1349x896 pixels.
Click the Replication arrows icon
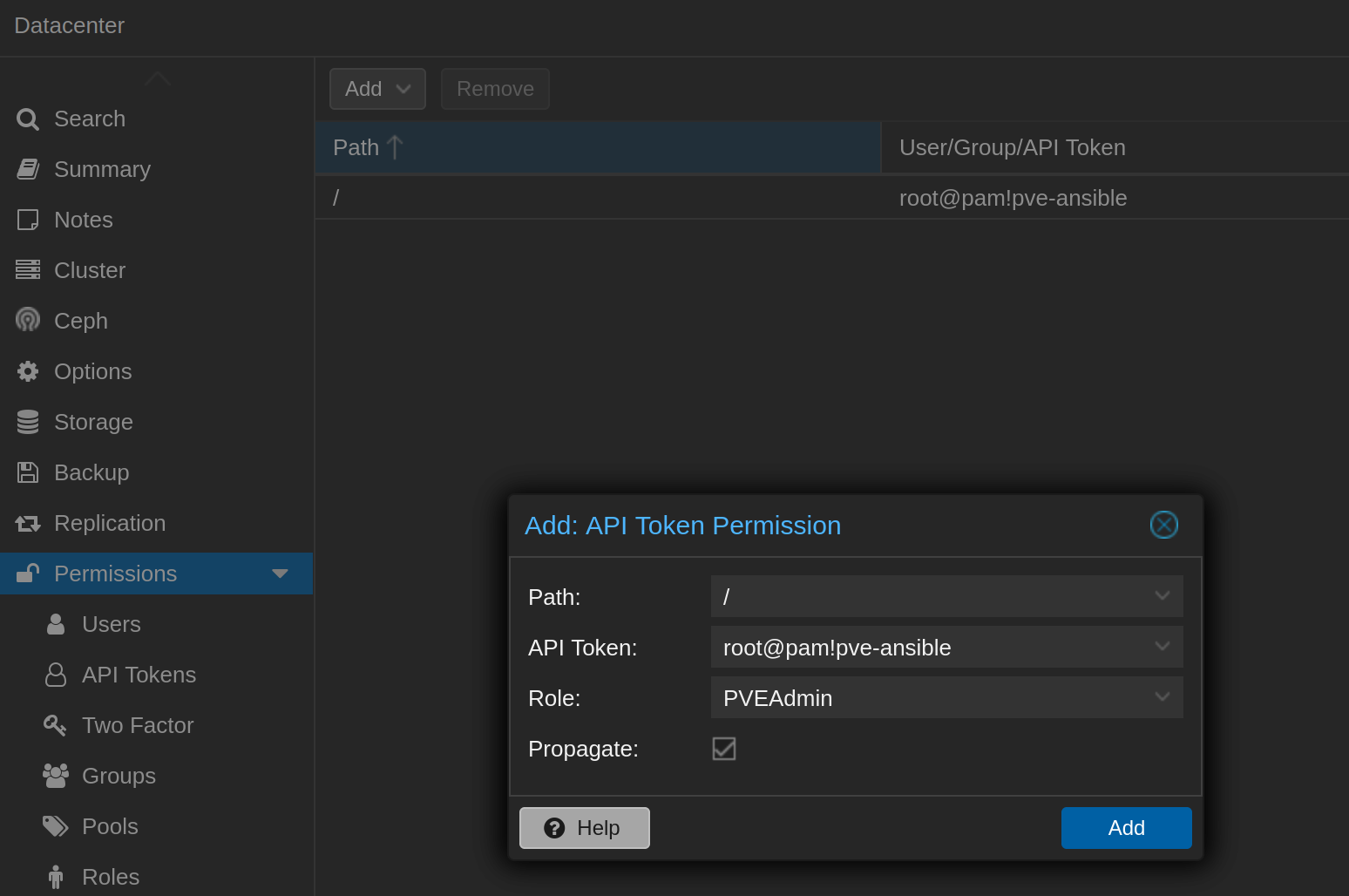[28, 523]
